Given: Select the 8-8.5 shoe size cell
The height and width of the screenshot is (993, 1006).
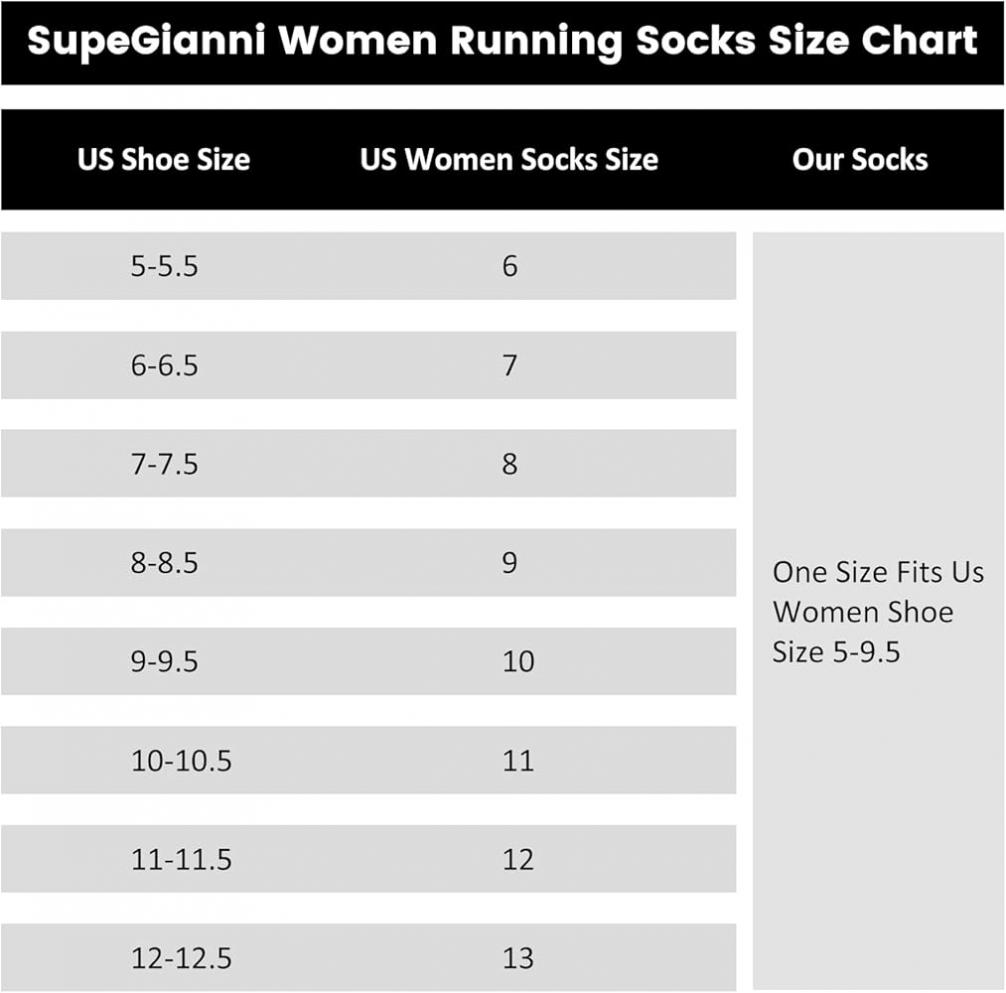Looking at the screenshot, I should coord(164,563).
